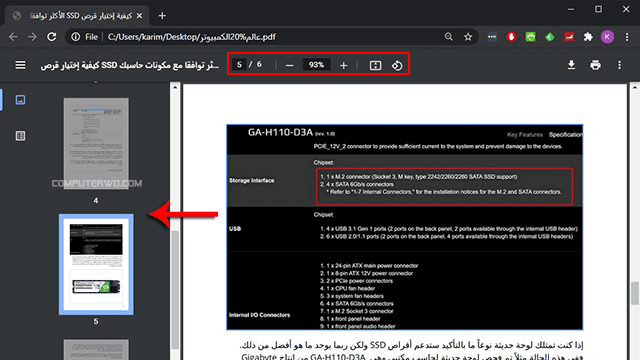Click Key Features text in image
The height and width of the screenshot is (360, 640).
[x=524, y=135]
